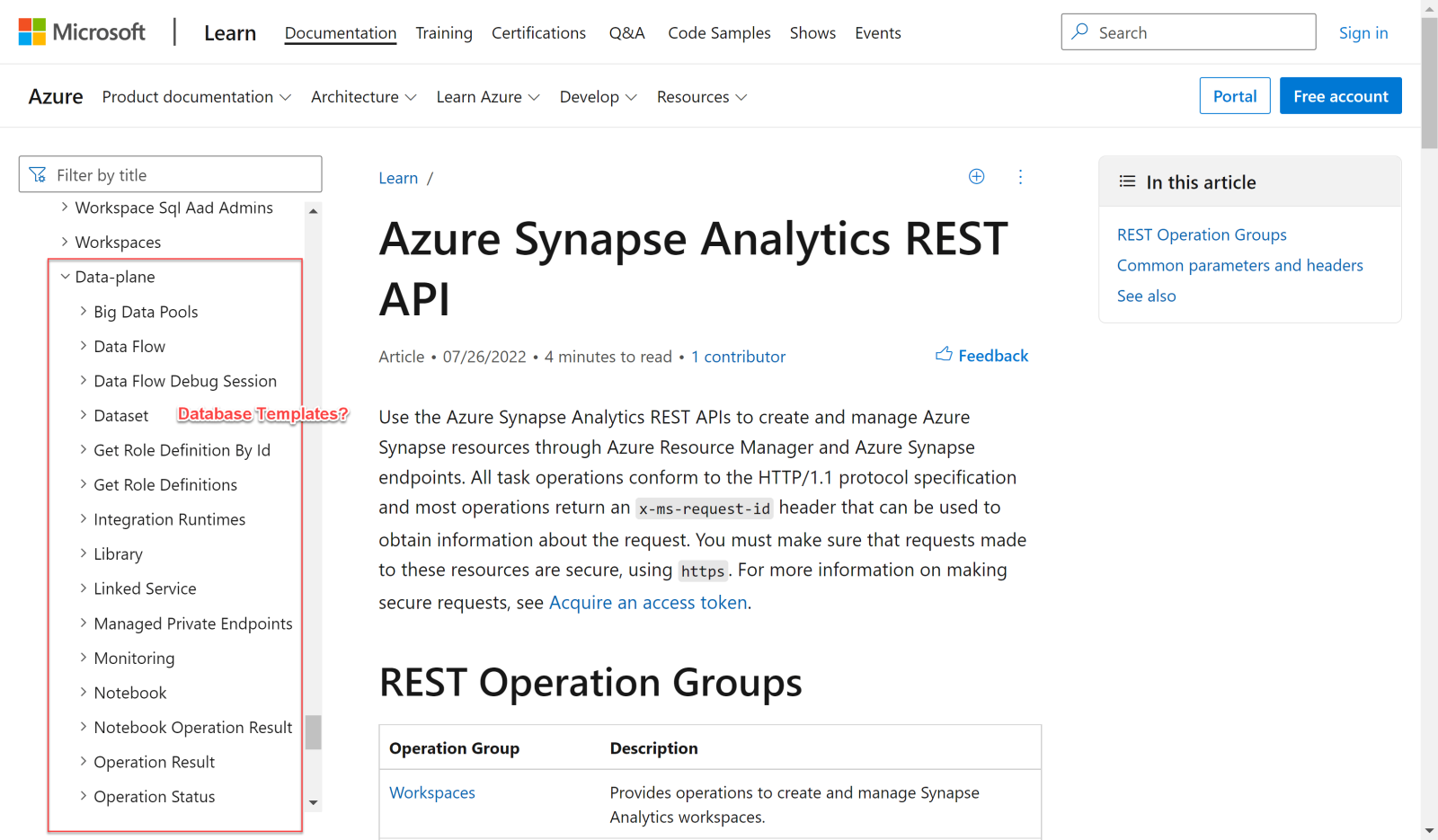Image resolution: width=1438 pixels, height=840 pixels.
Task: Expand the Operation Status node
Action: tap(83, 796)
